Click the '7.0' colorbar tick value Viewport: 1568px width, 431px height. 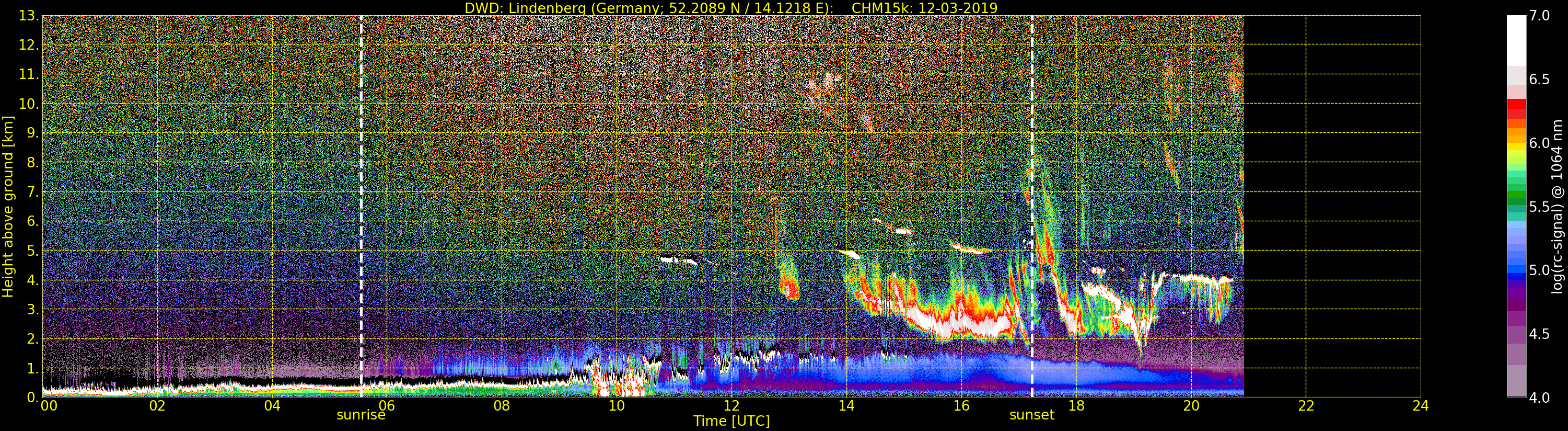coord(1539,16)
